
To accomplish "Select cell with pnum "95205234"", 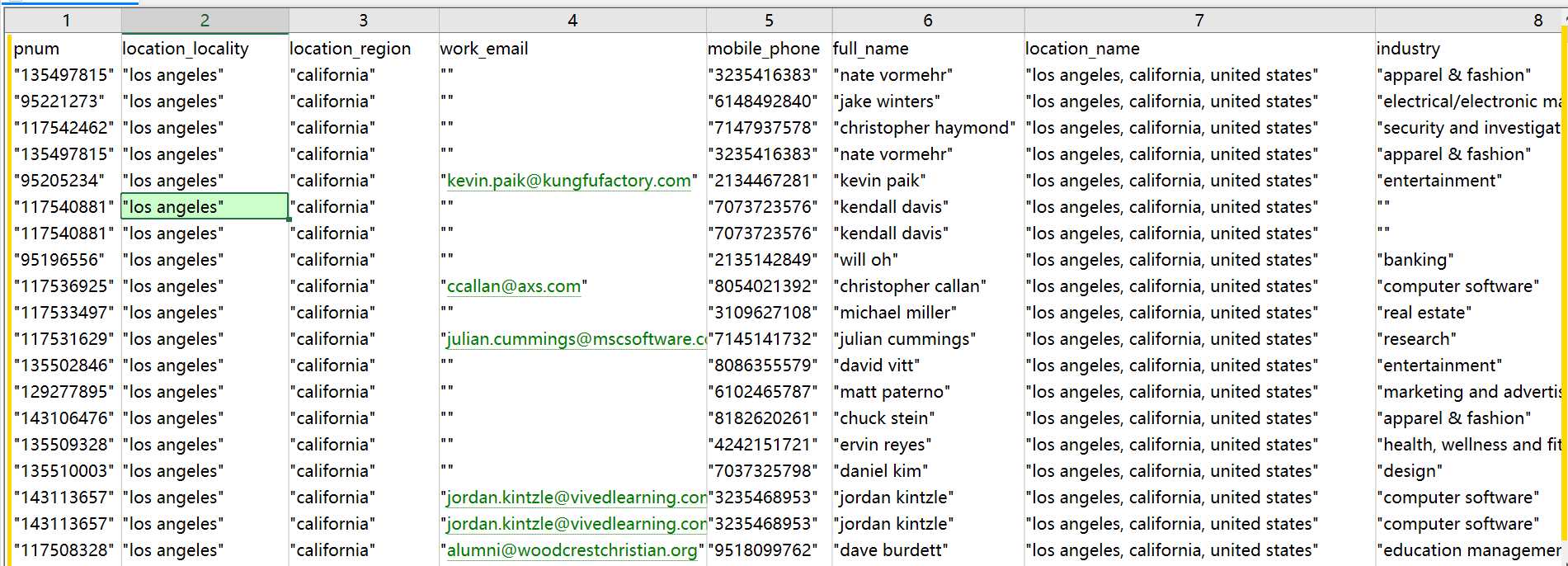I will click(x=66, y=181).
